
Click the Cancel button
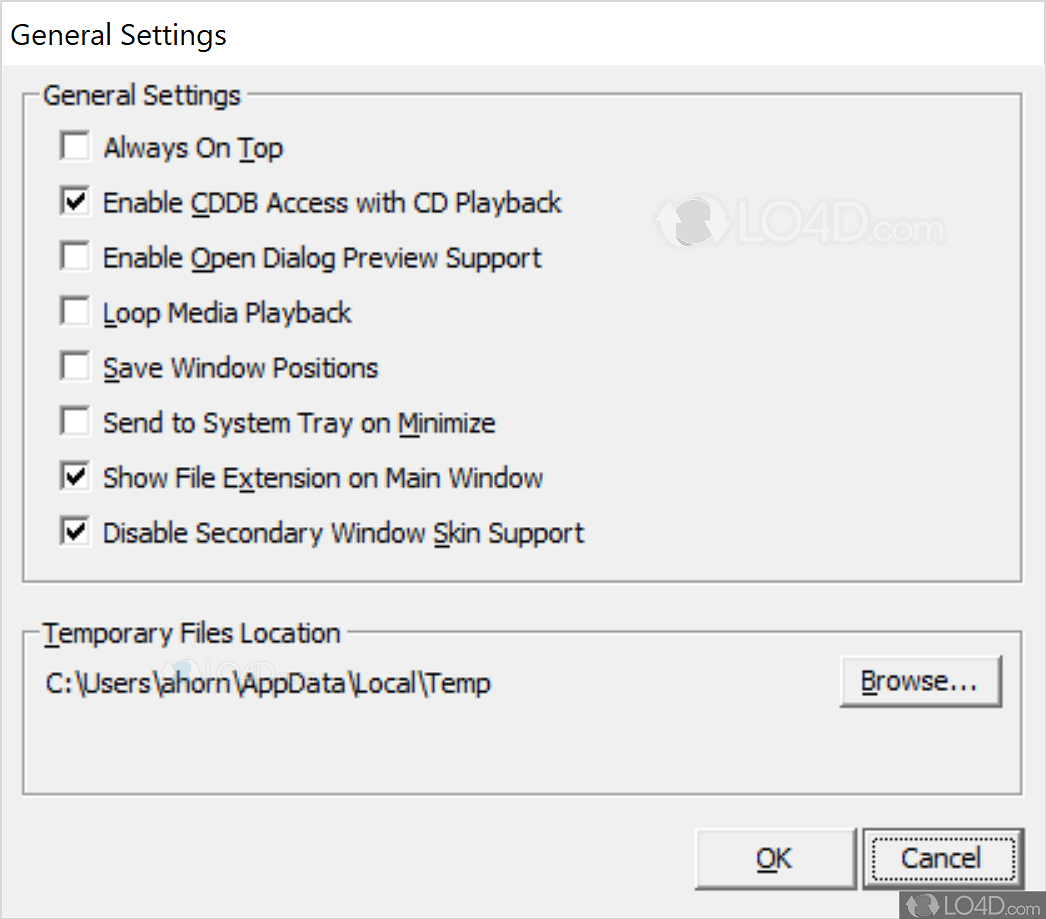click(x=942, y=857)
